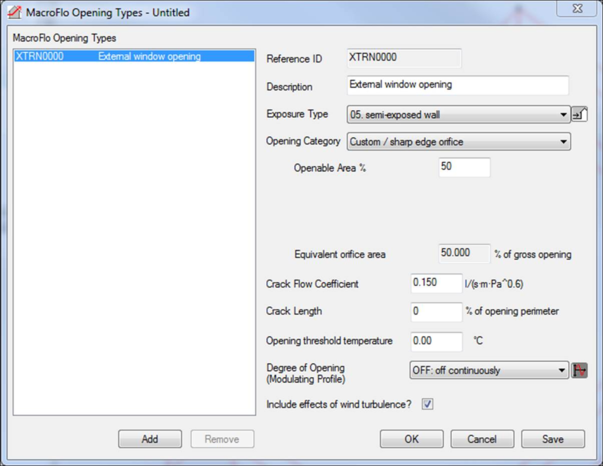Click the Remove button

coord(221,439)
